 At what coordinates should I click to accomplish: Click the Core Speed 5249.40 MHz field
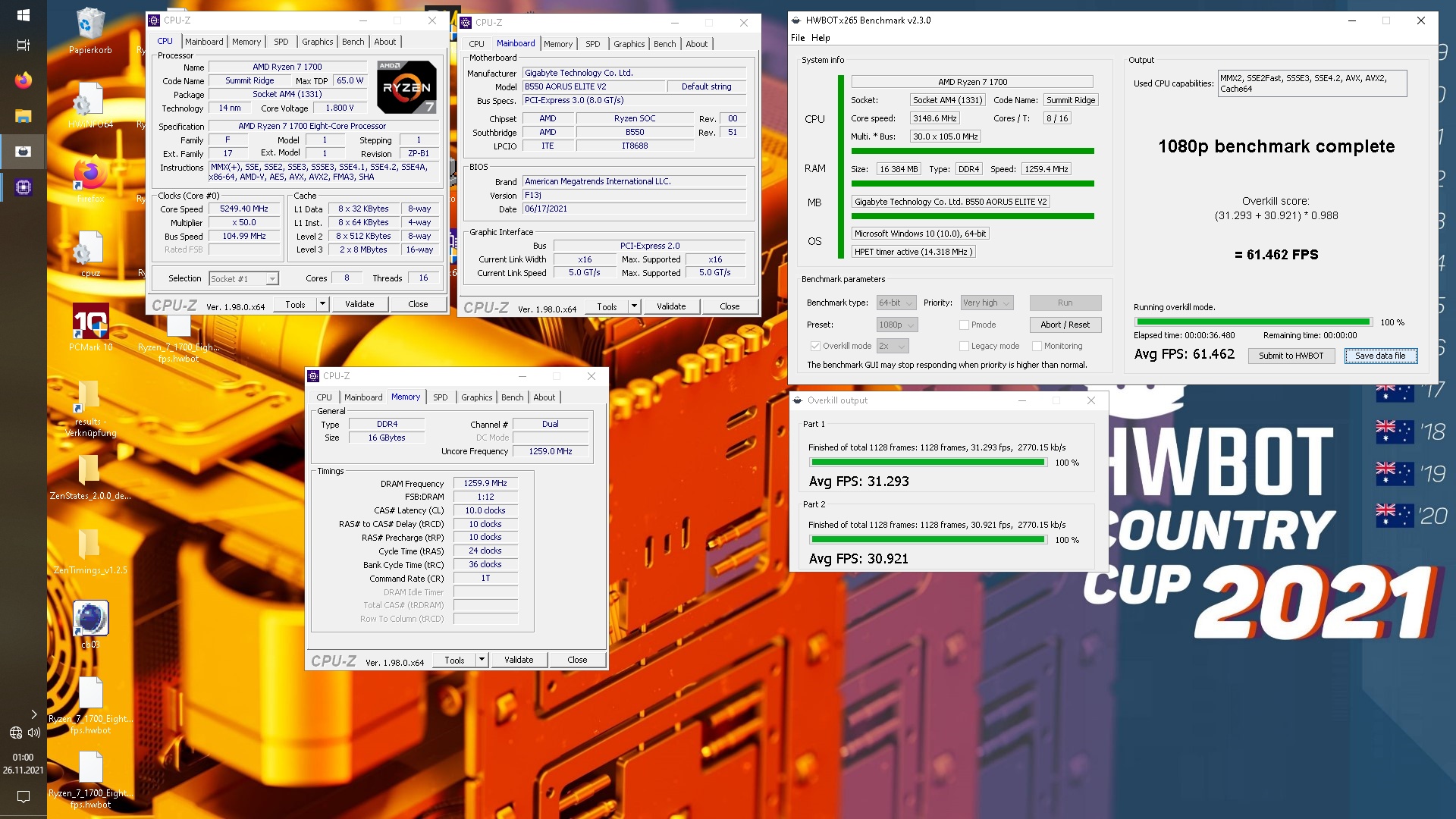[x=244, y=209]
